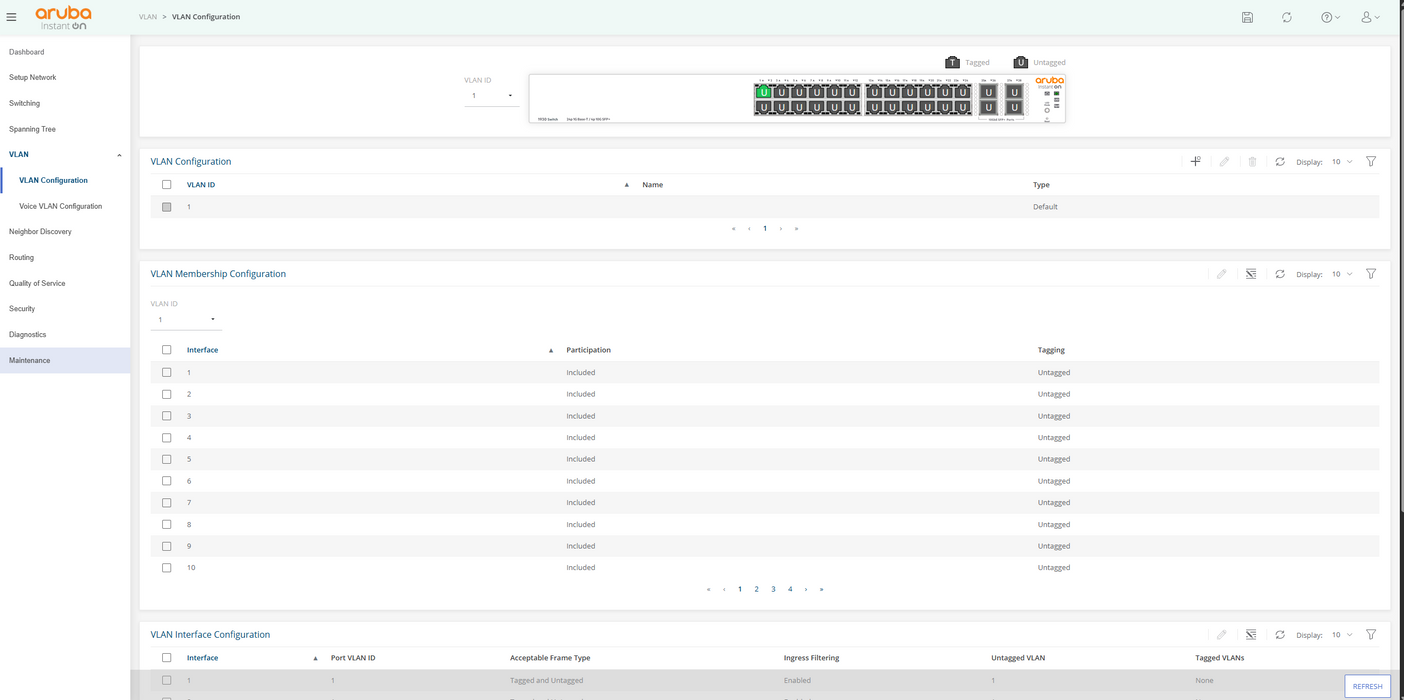The height and width of the screenshot is (700, 1404).
Task: Click the edit-all icon in VLAN Interface Configuration
Action: pyautogui.click(x=1251, y=634)
